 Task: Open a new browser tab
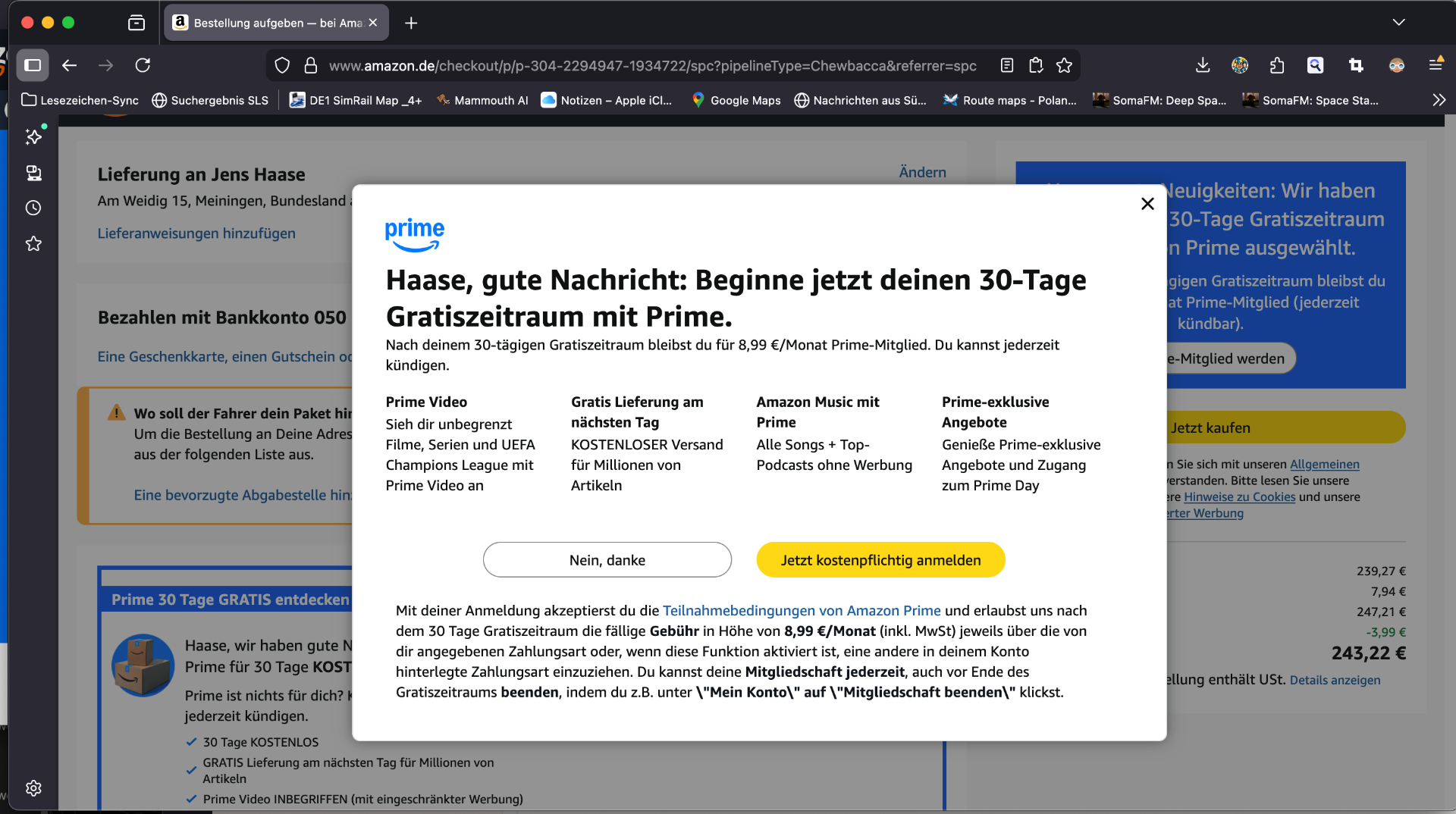411,23
